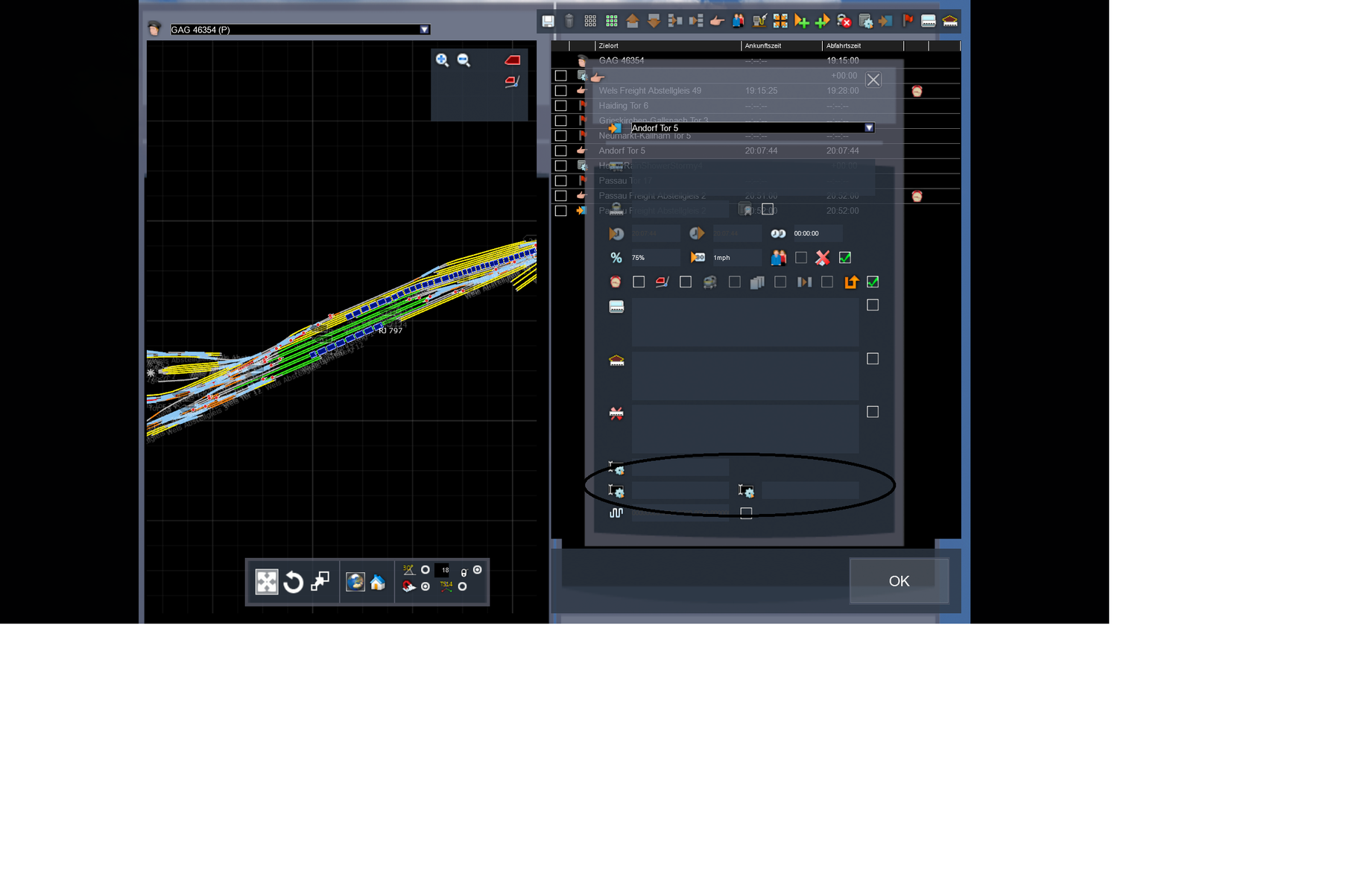Select the Haiding Tor 6 timetable row text
This screenshot has width=1372, height=894.
click(x=623, y=106)
